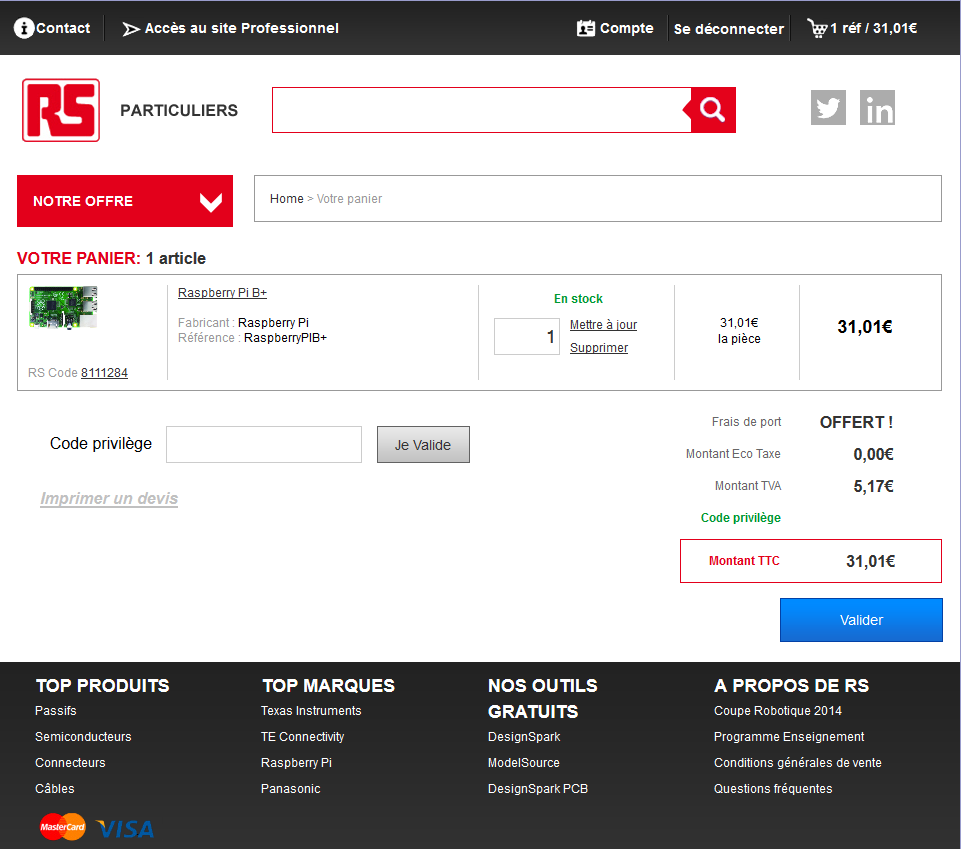
Task: Select Se déconnecter to log out
Action: coord(729,29)
